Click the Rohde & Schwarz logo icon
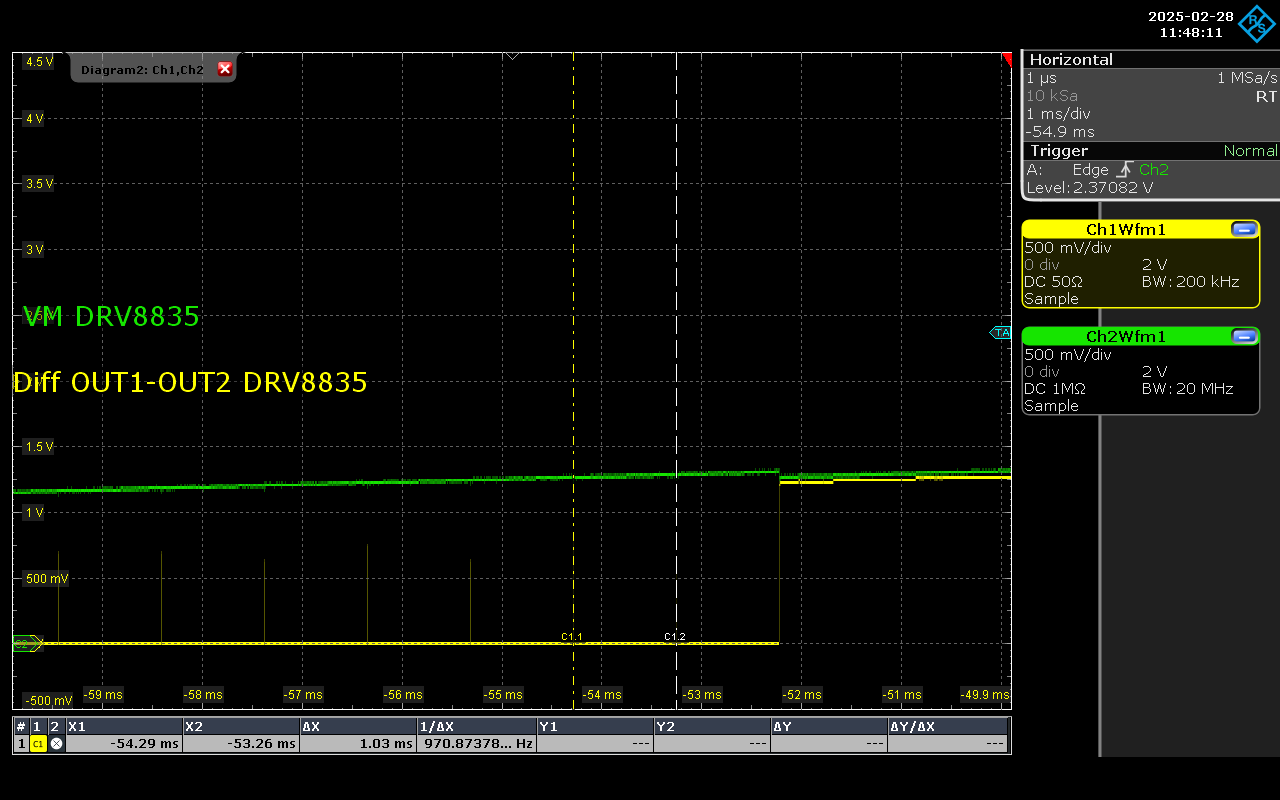The height and width of the screenshot is (800, 1280). 1257,24
